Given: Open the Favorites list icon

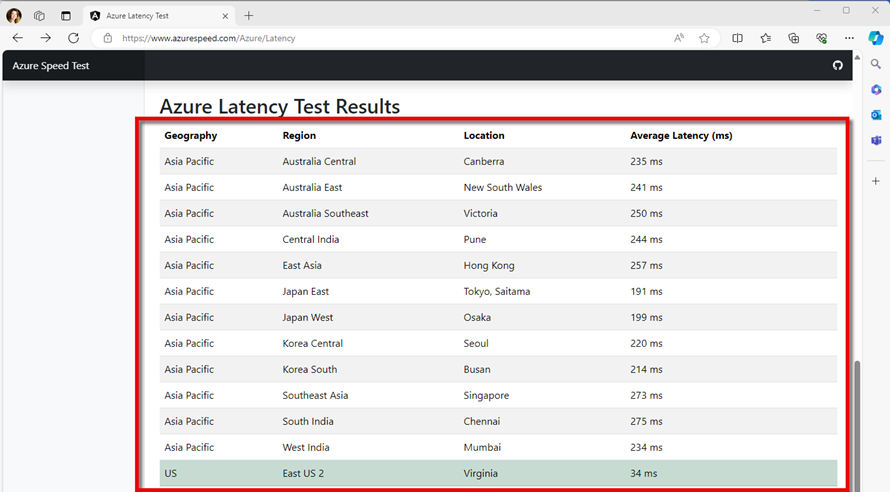Looking at the screenshot, I should point(765,38).
